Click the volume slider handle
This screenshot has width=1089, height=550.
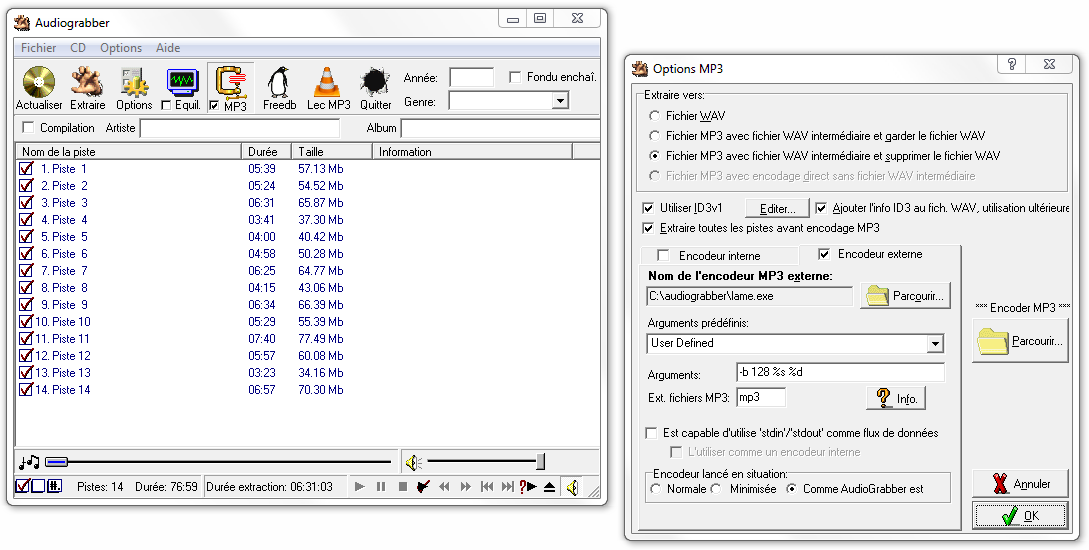(540, 462)
